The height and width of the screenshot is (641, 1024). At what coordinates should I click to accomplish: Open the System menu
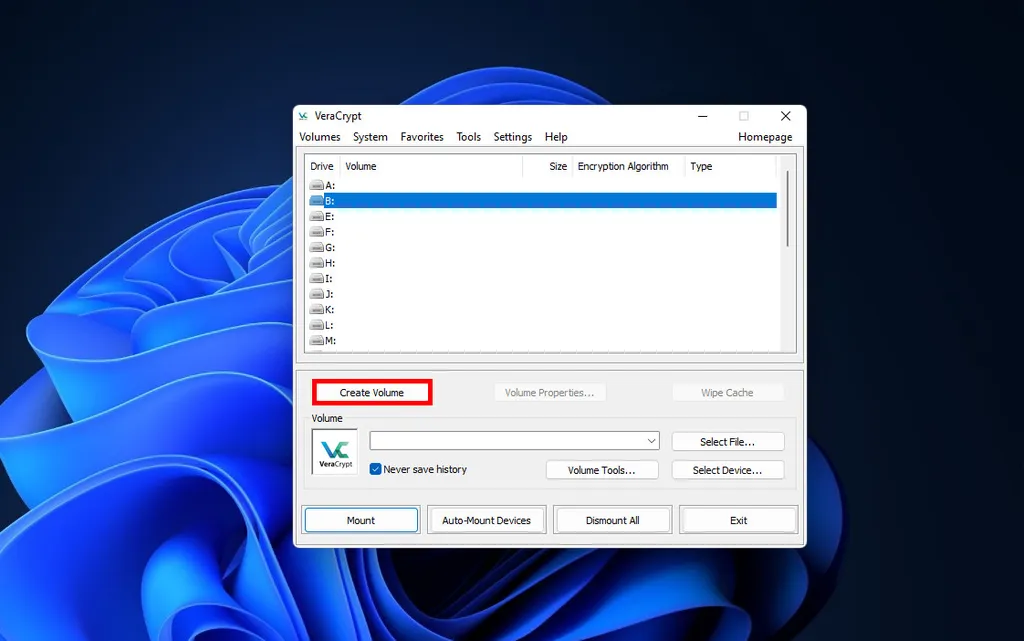pos(370,137)
